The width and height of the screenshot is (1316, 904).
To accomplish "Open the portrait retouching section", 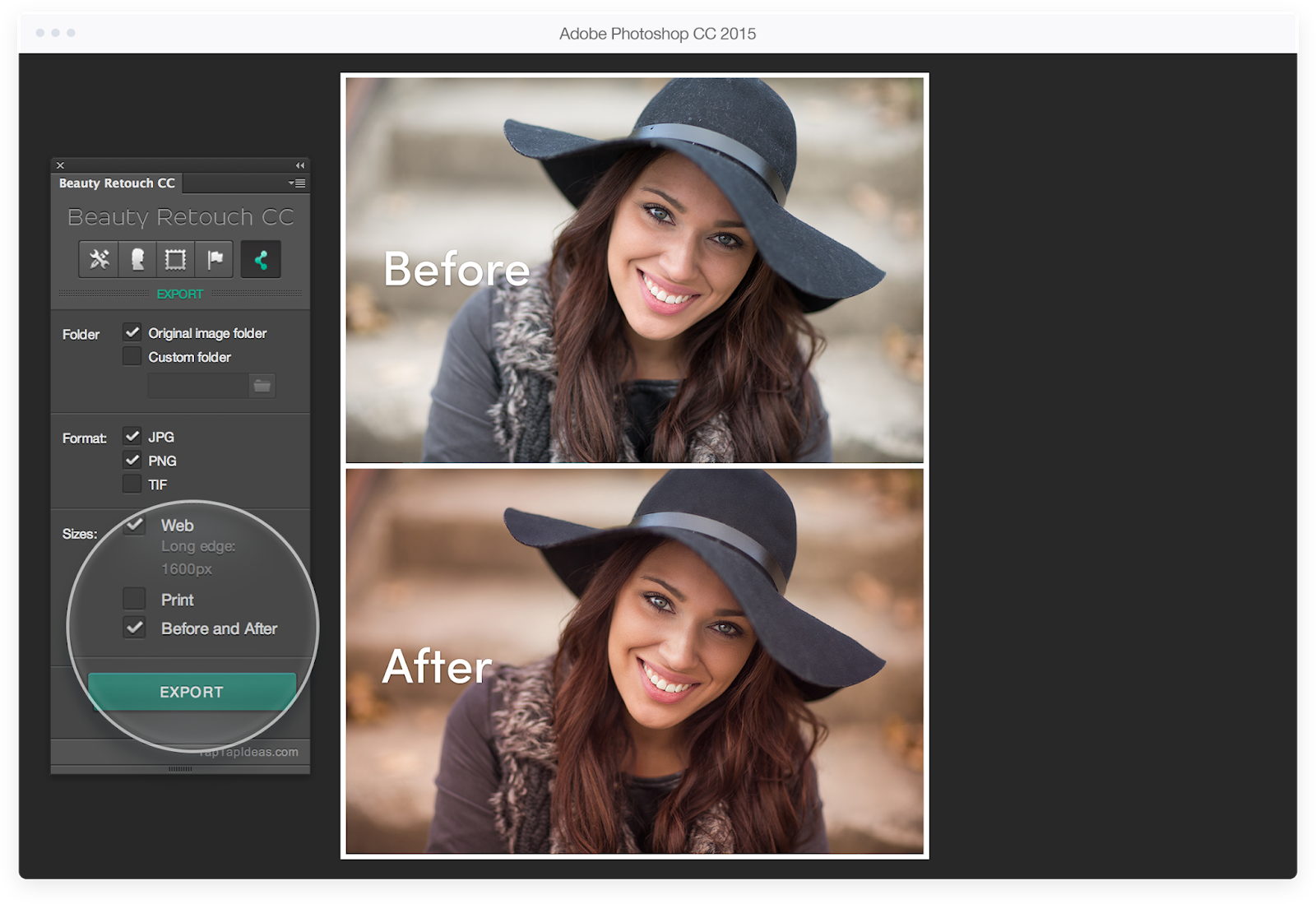I will coord(138,259).
